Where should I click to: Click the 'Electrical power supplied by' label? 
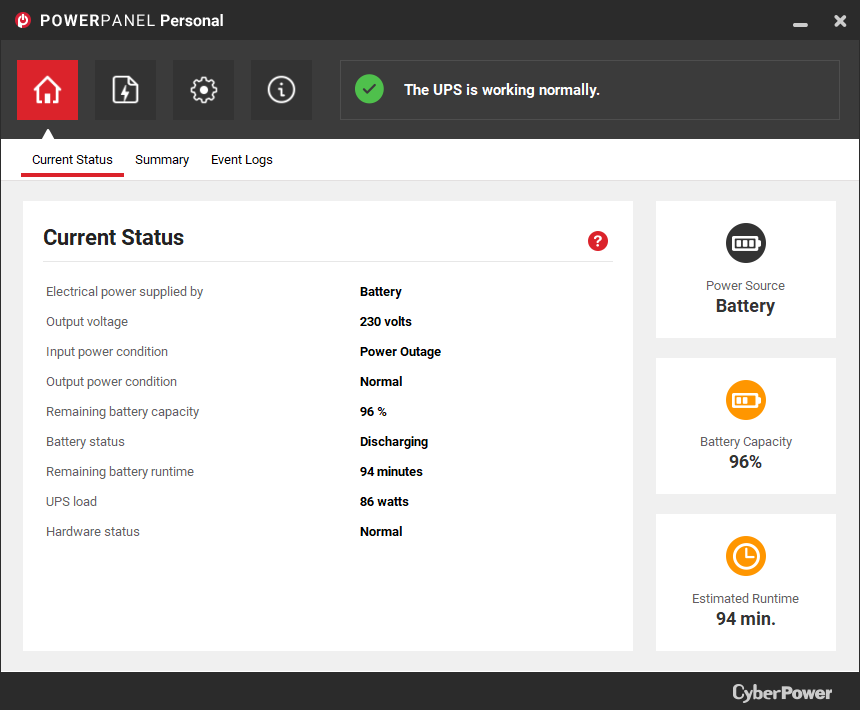click(125, 292)
